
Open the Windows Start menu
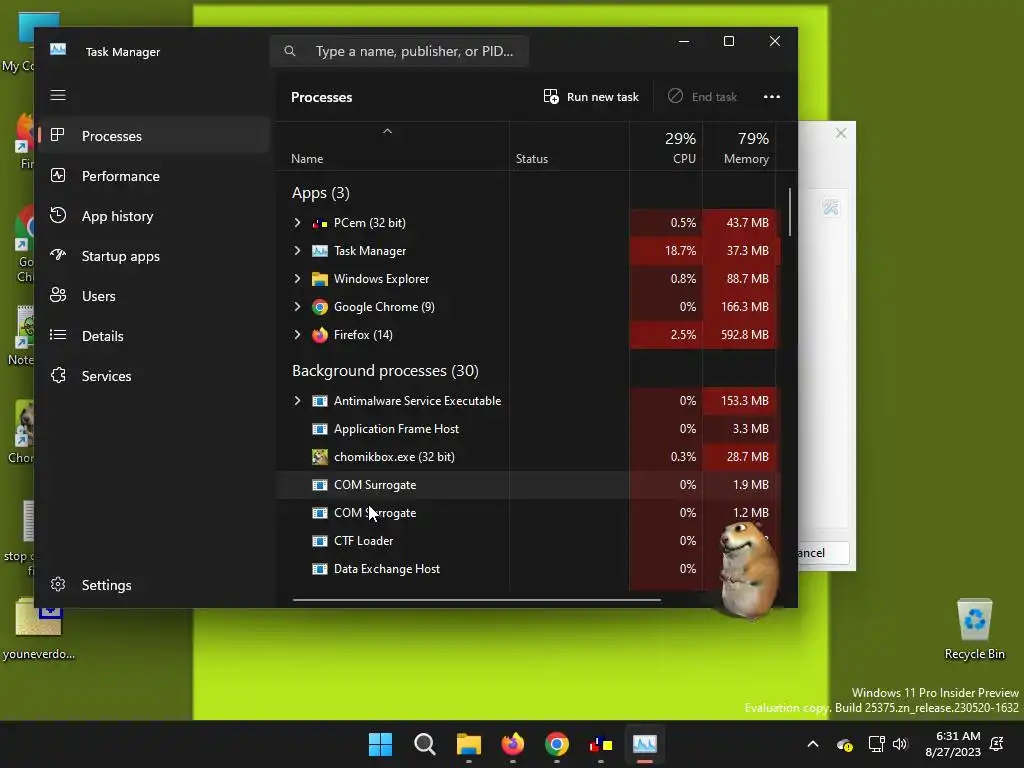coord(380,744)
